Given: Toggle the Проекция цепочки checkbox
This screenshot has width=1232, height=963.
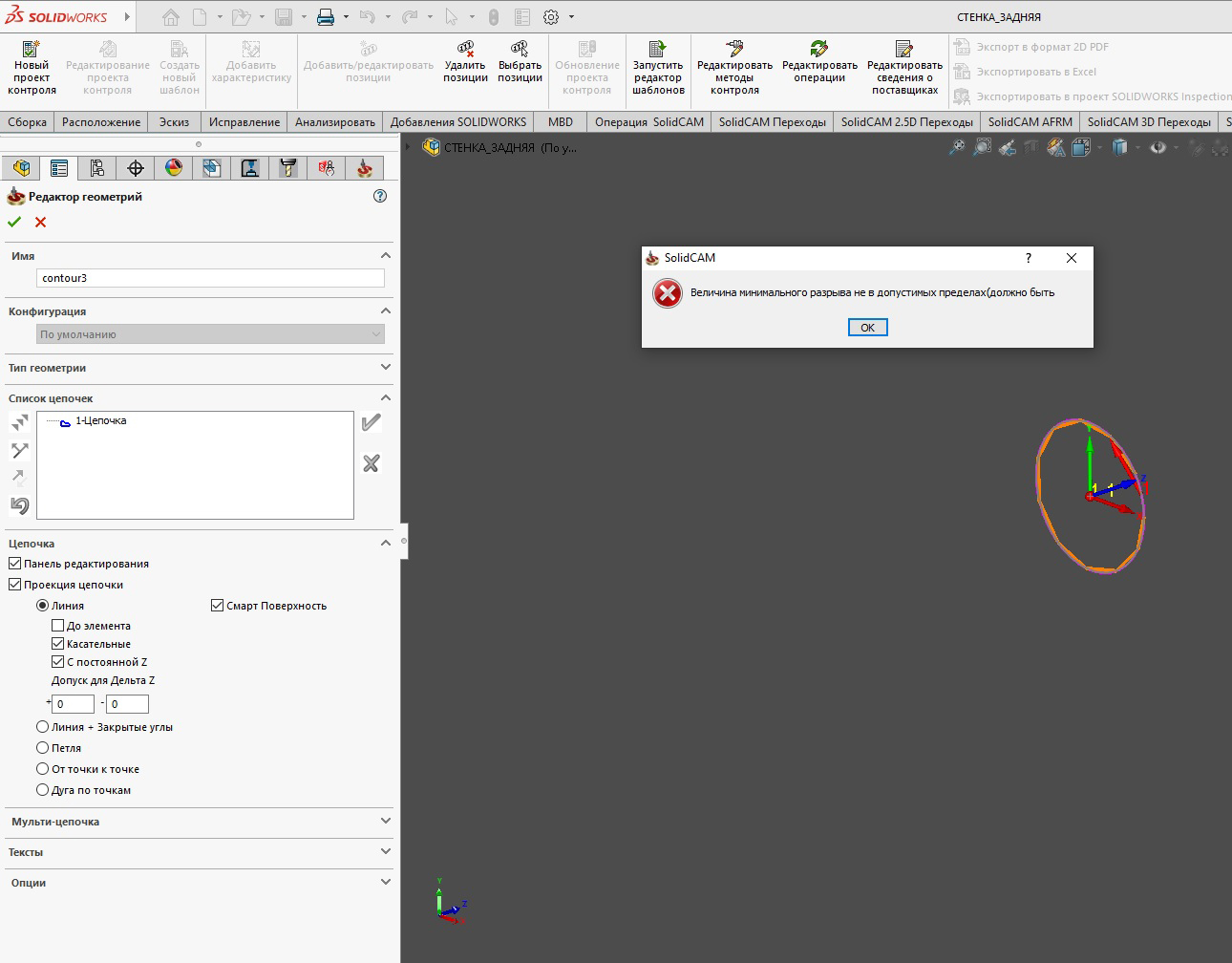Looking at the screenshot, I should click(x=14, y=585).
